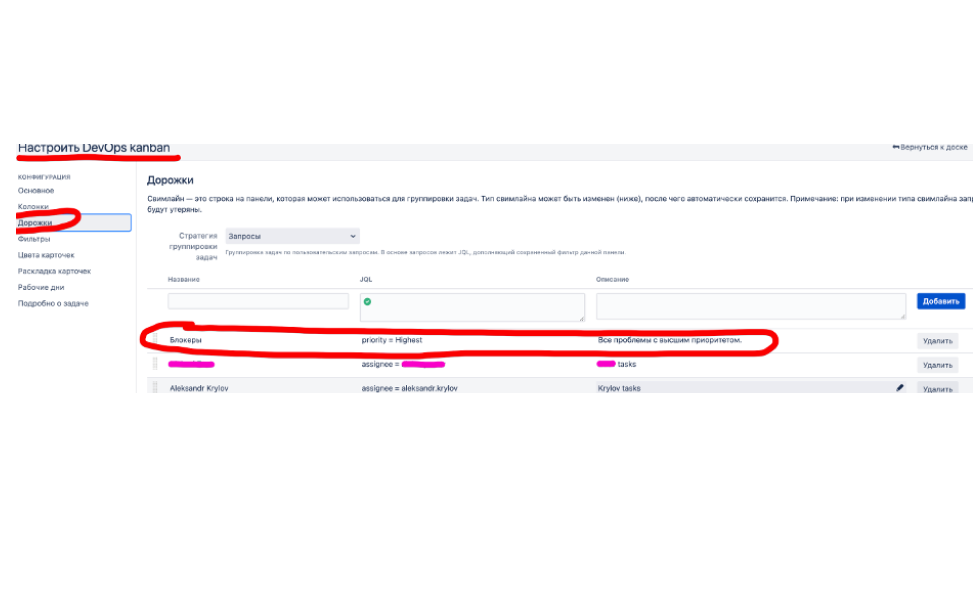The height and width of the screenshot is (605, 974).
Task: Click the back arrow icon beside Вернуться к доске
Action: tap(896, 147)
